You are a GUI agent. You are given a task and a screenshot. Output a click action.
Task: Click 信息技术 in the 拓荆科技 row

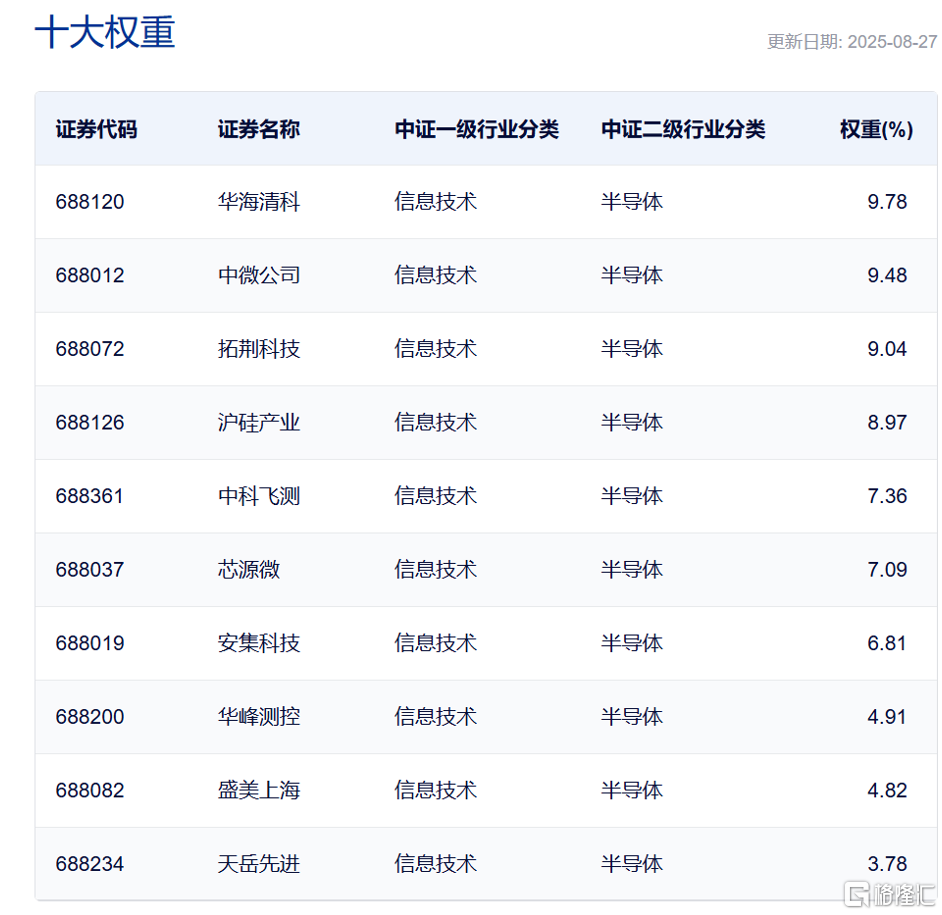[436, 349]
